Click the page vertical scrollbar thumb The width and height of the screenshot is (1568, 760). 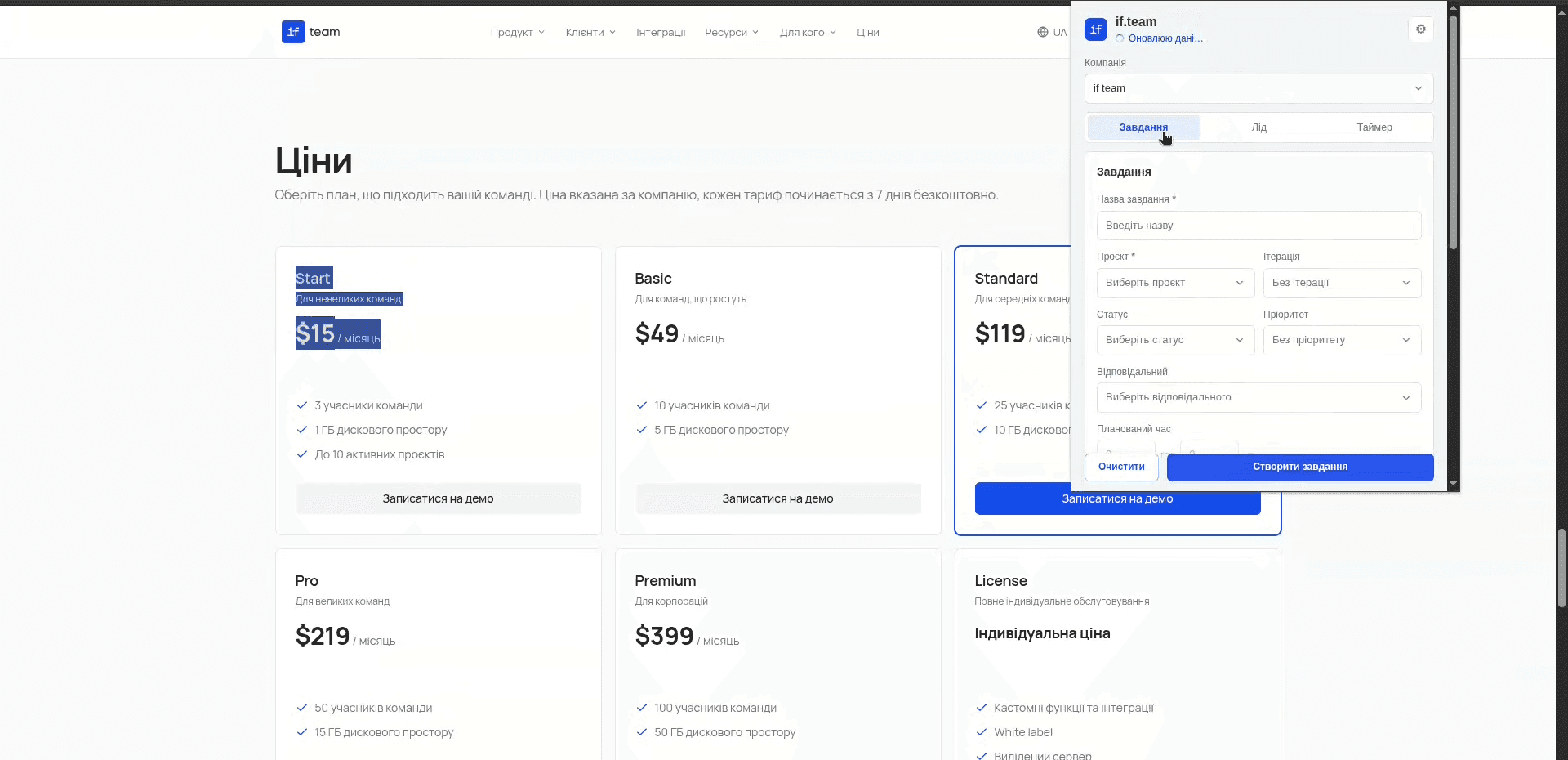pyautogui.click(x=1561, y=568)
